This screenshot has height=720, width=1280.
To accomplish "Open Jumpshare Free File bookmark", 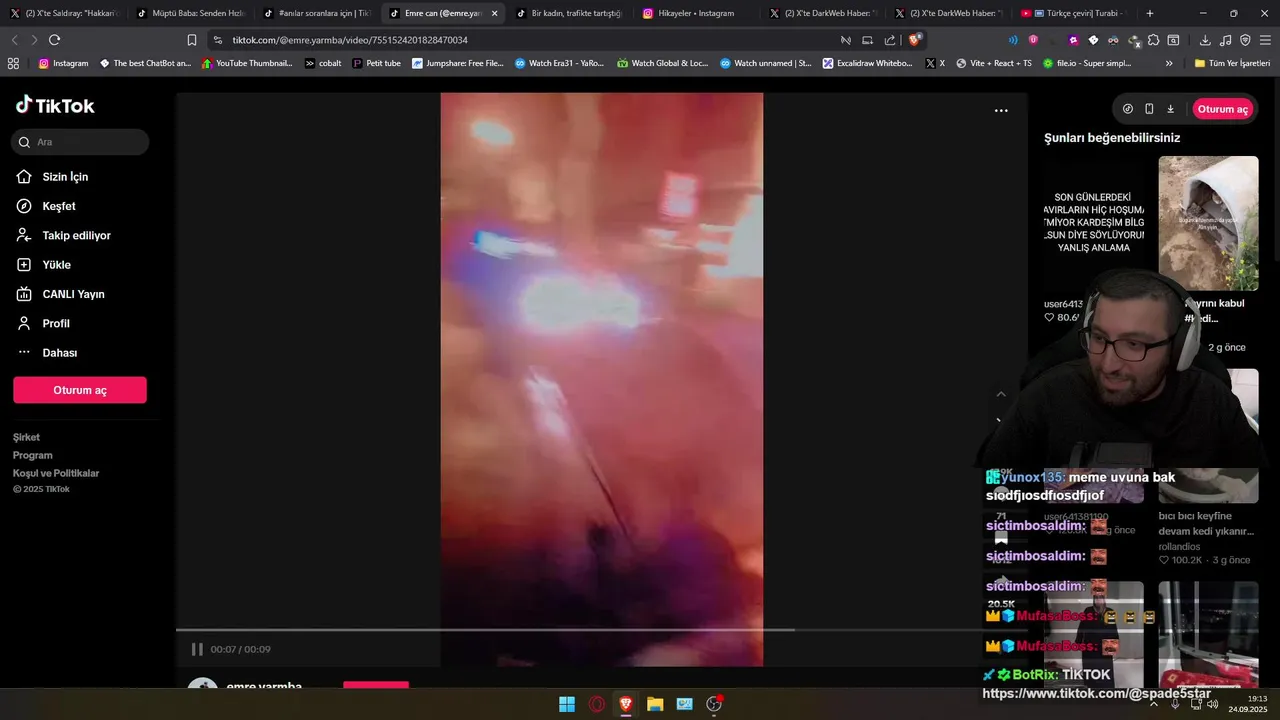I will (458, 63).
